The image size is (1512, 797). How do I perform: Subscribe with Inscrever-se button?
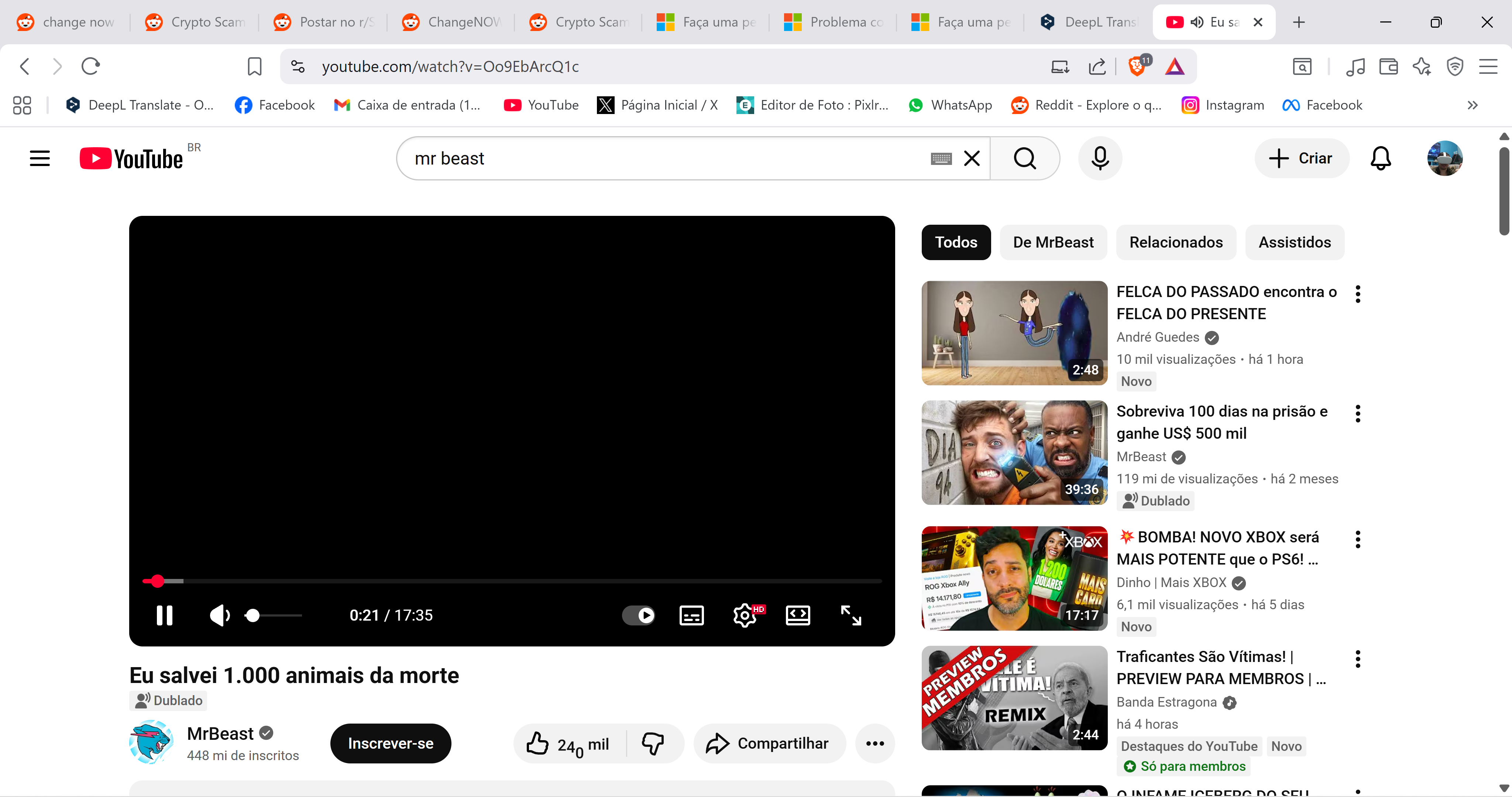[x=390, y=743]
